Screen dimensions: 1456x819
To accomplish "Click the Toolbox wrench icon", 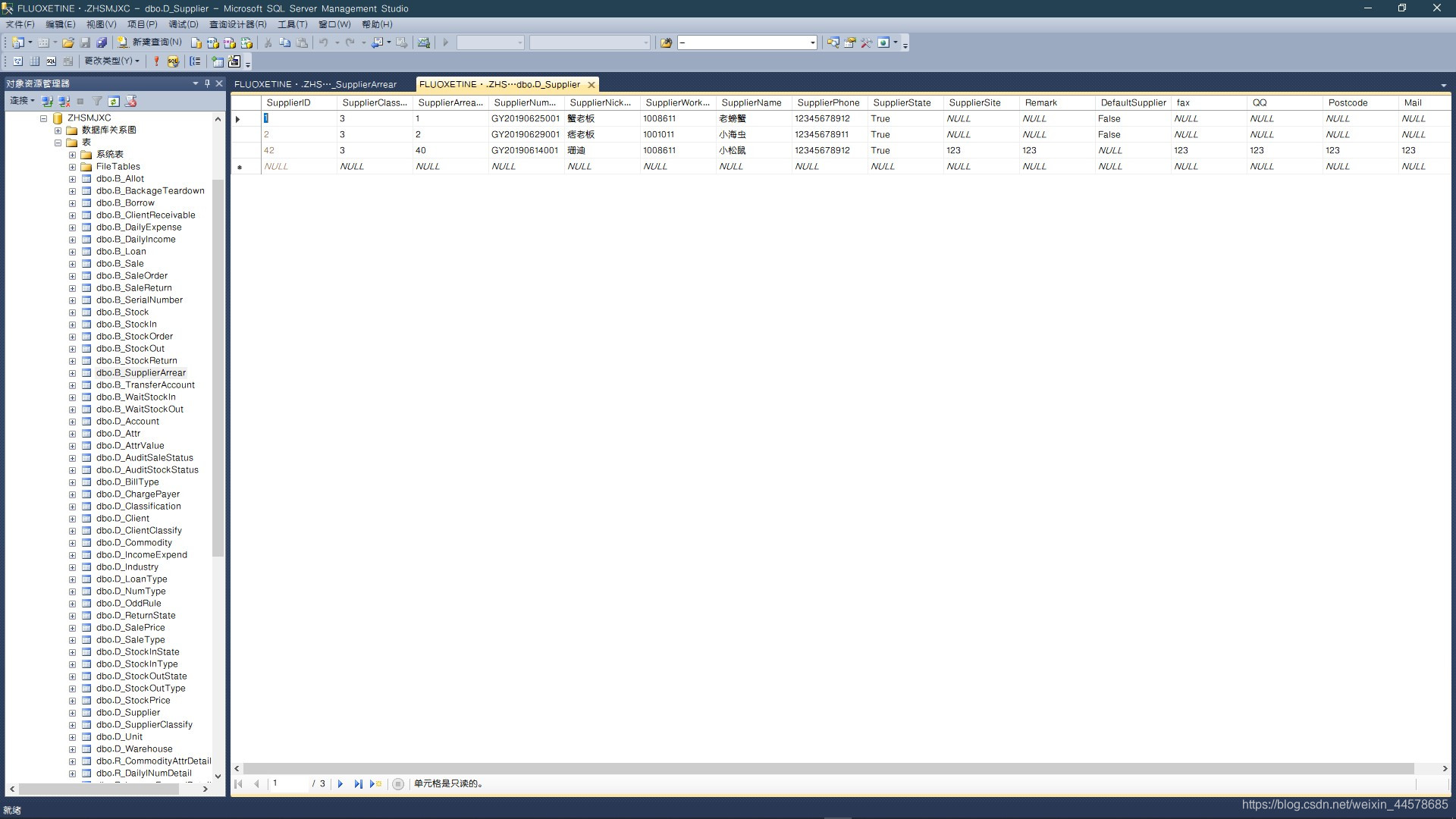I will pyautogui.click(x=867, y=42).
